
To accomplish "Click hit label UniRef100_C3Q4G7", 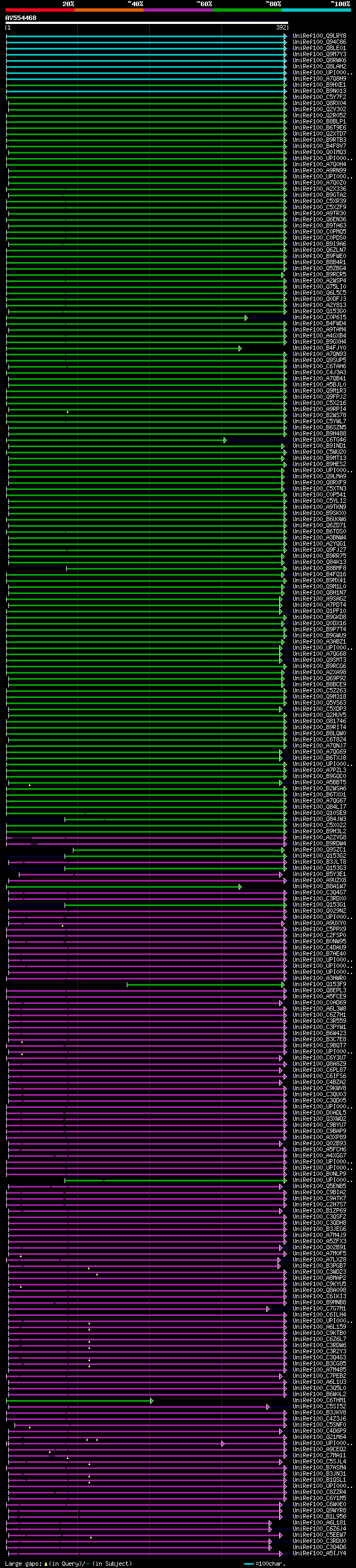I will (x=319, y=892).
